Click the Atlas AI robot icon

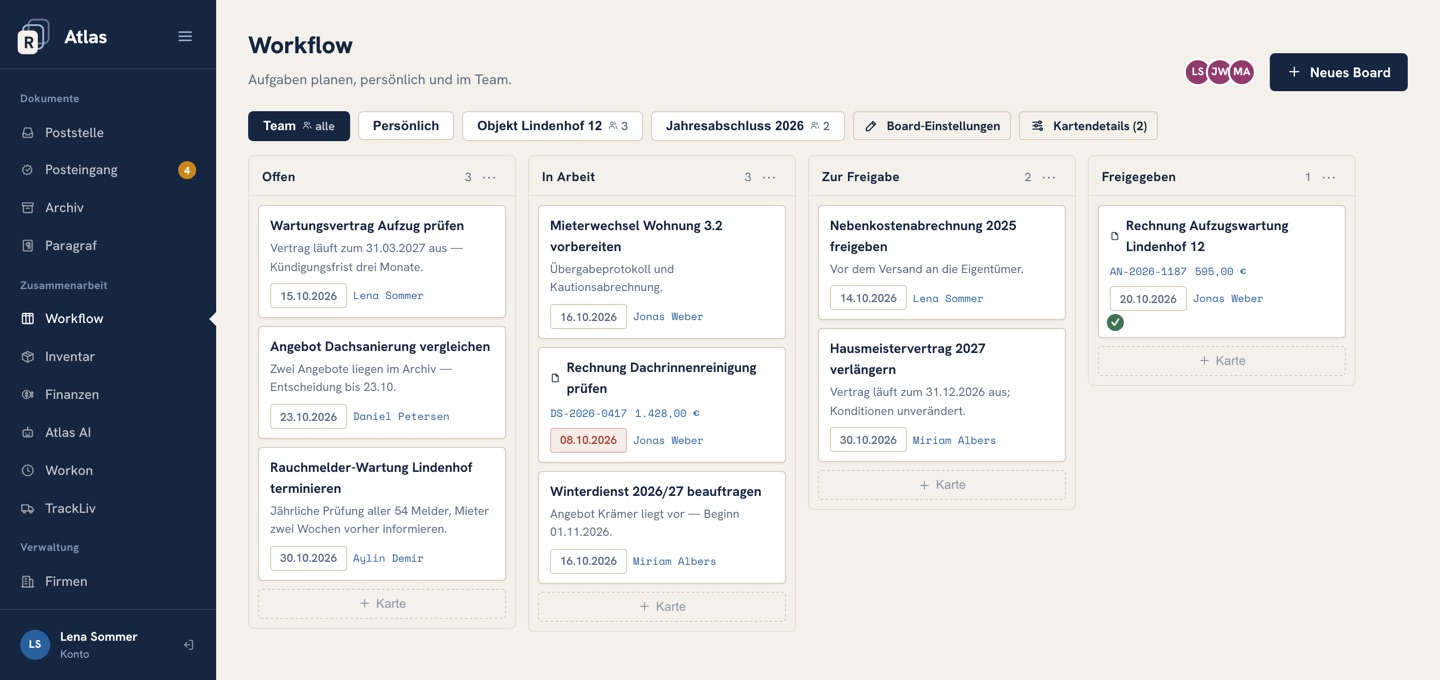pyautogui.click(x=28, y=433)
